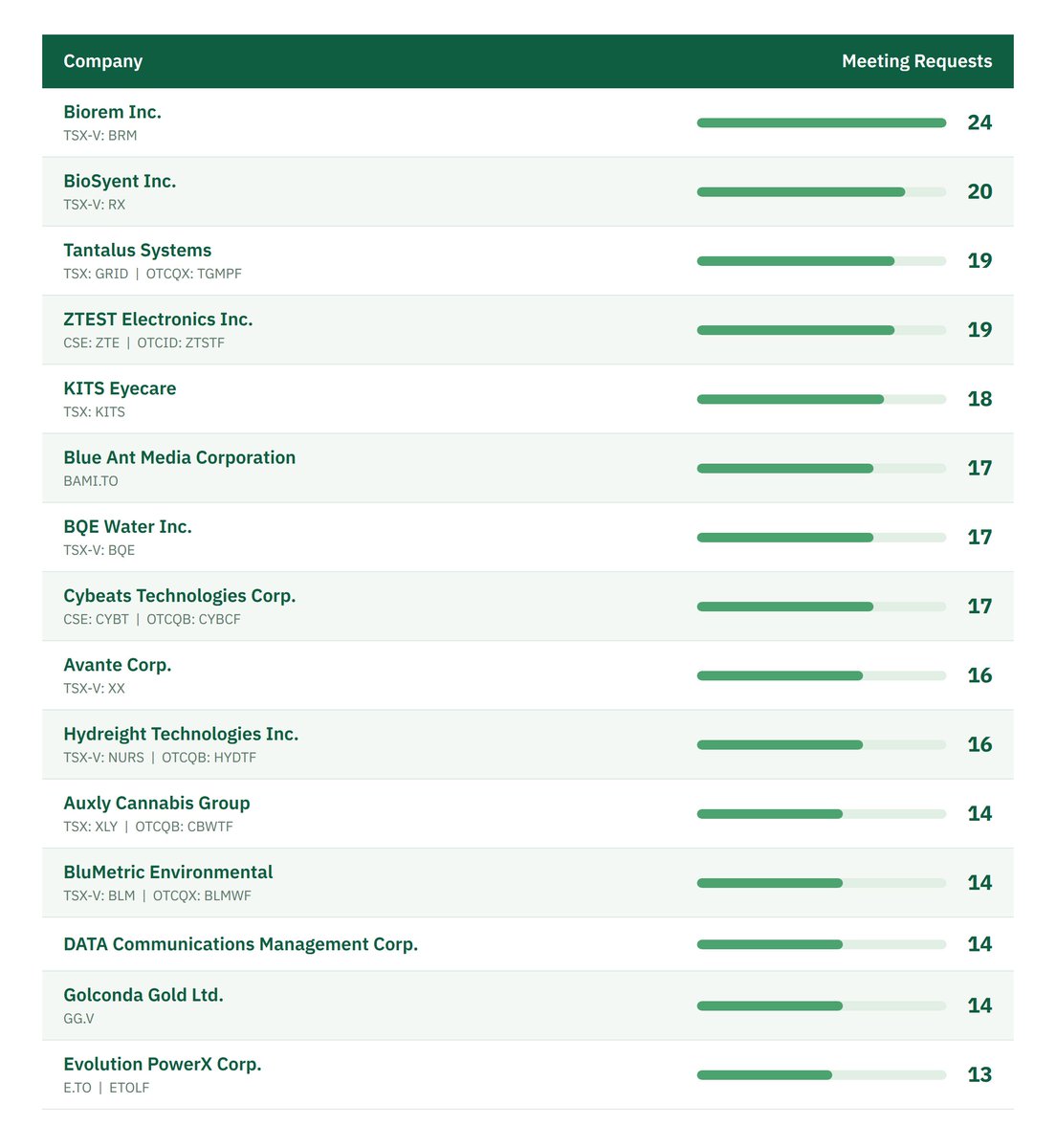Click ticker text TSX-V: XX

pos(94,689)
